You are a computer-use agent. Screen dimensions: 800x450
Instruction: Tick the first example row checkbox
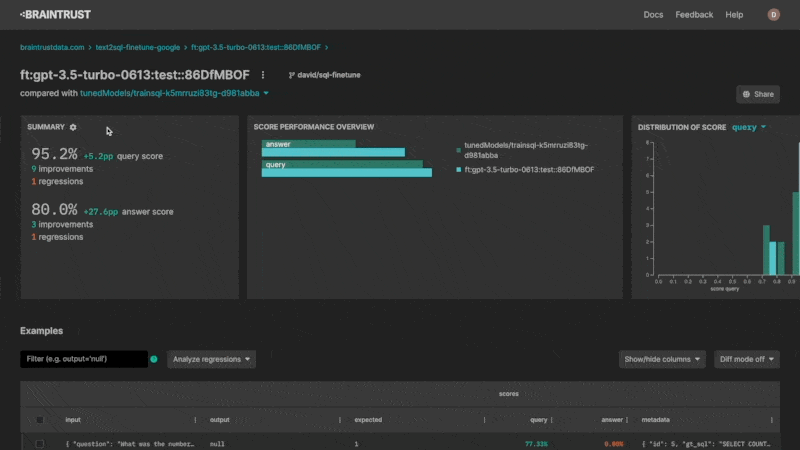click(40, 443)
